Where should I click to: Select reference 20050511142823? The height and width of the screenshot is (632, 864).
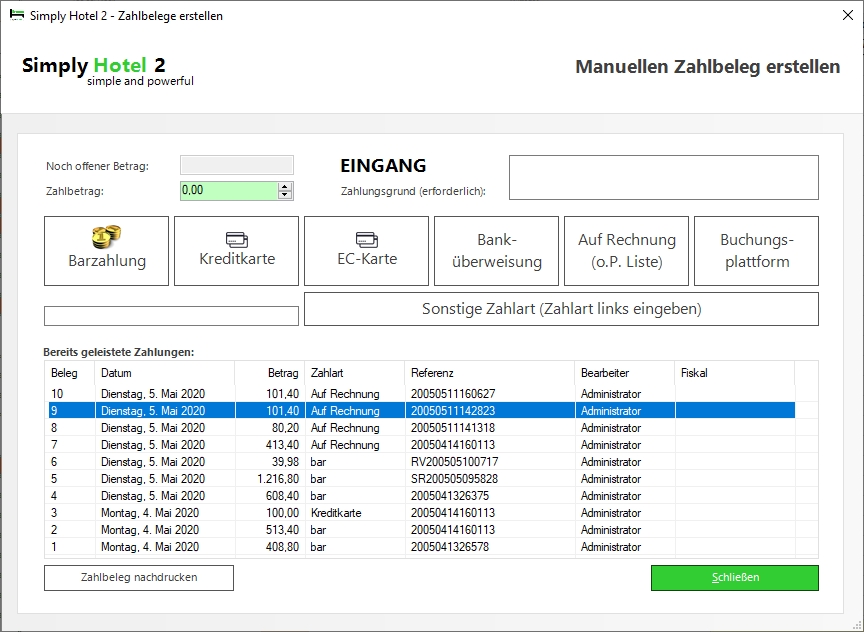[453, 411]
